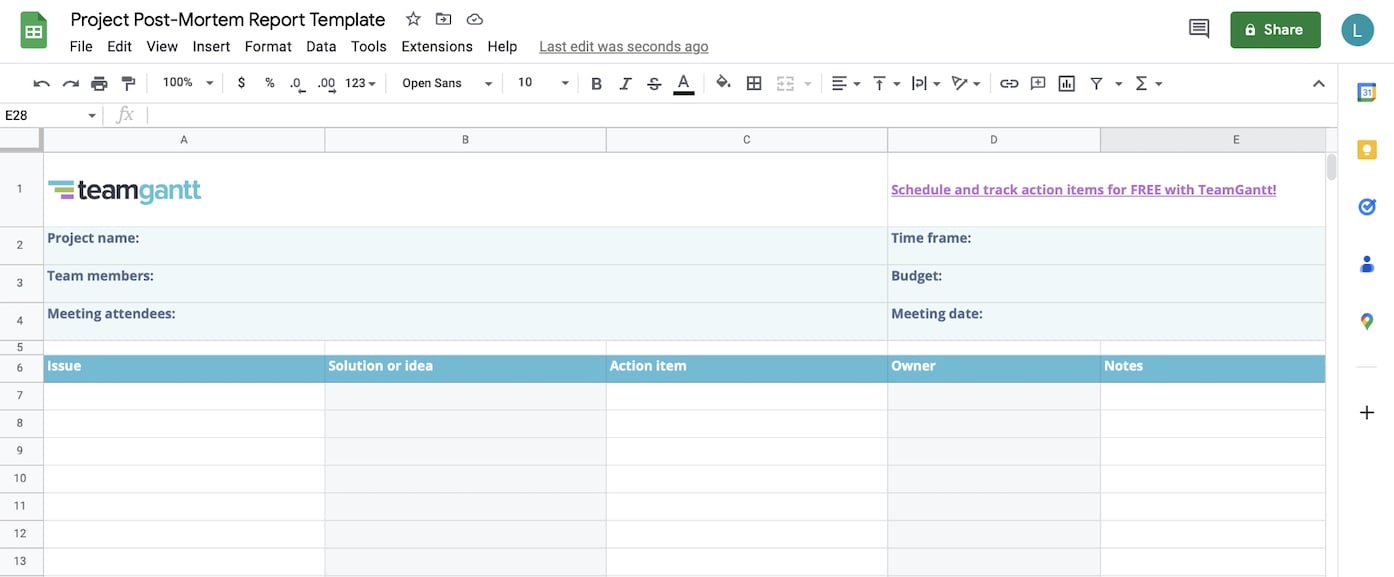This screenshot has height=577, width=1394.
Task: Open the Format menu
Action: 267,46
